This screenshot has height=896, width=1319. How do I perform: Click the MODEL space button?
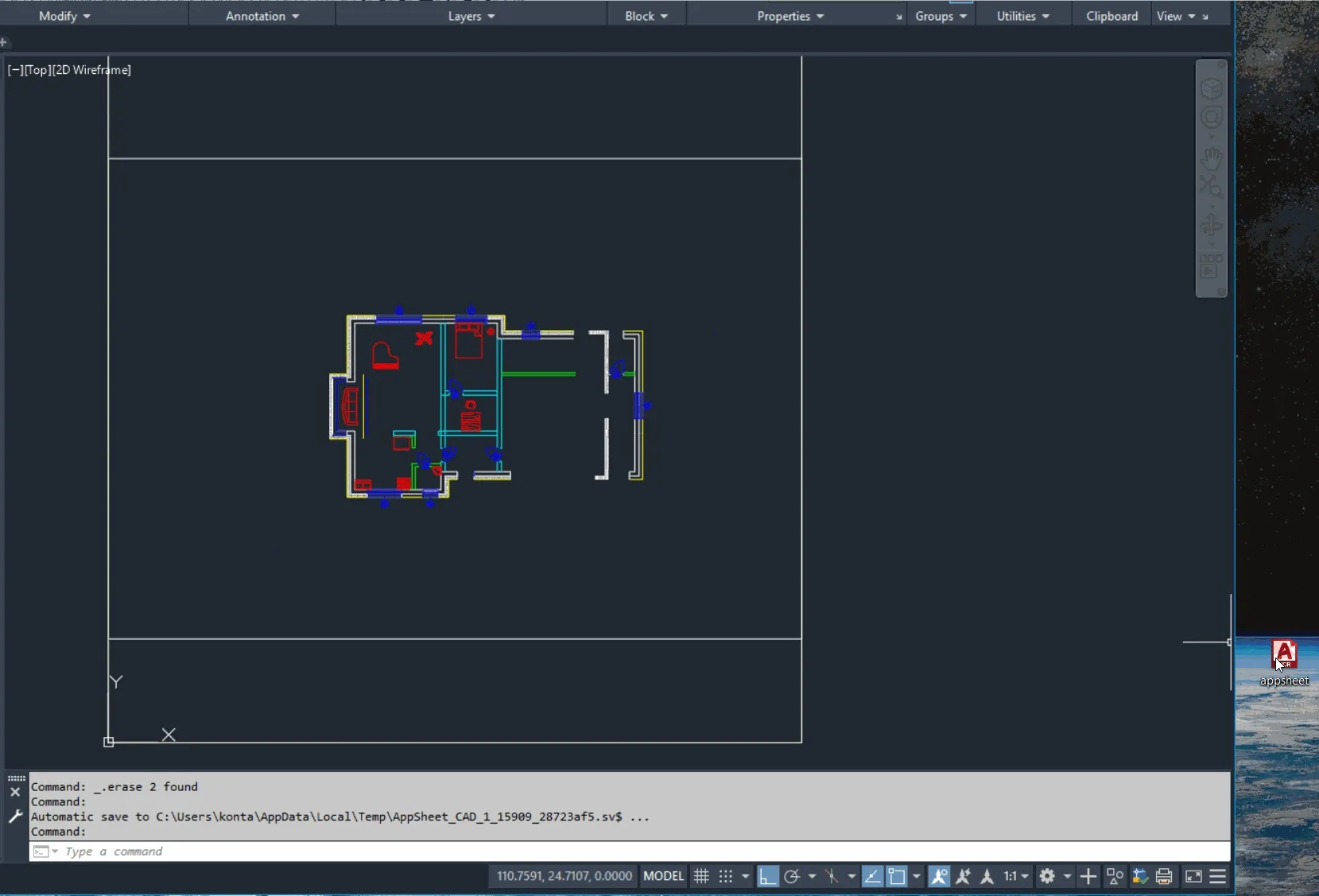click(x=663, y=876)
